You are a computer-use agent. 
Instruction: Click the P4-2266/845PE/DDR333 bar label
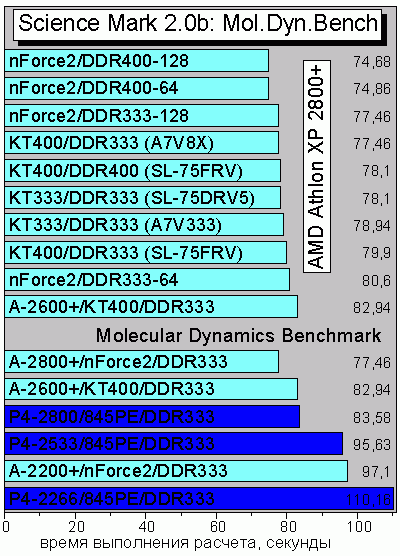(x=112, y=498)
